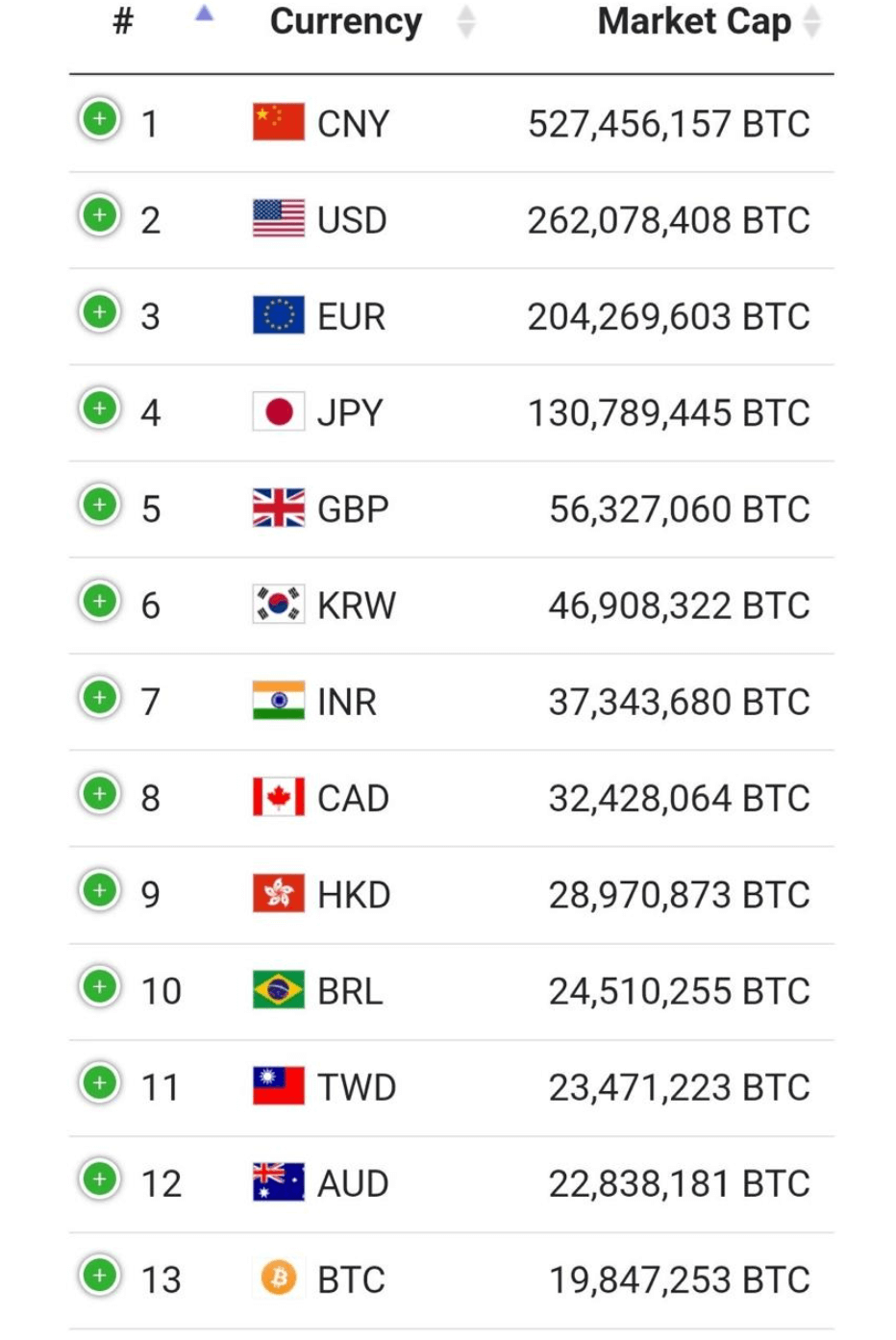Sort table by Market Cap header
Viewport: 896px width, 1340px height.
point(694,21)
